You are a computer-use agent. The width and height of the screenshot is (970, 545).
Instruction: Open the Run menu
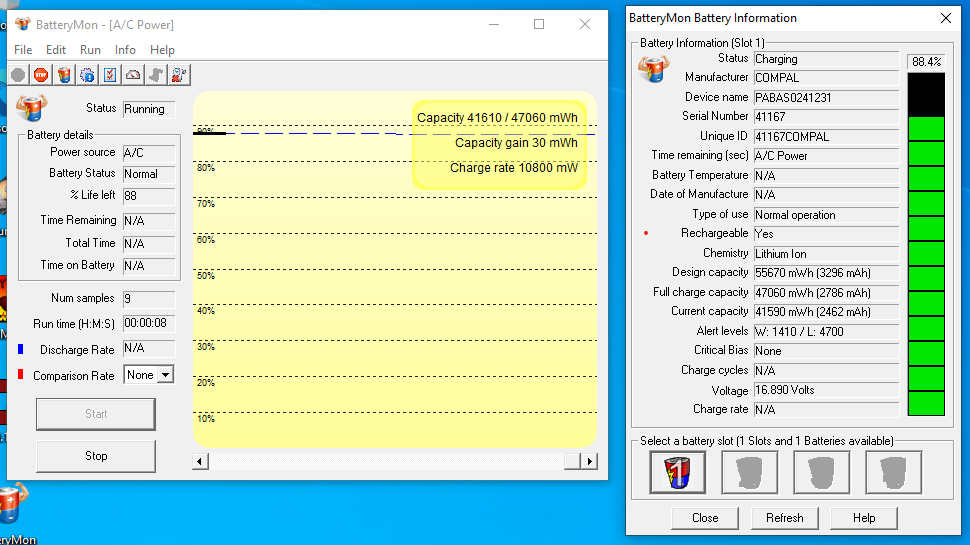90,50
